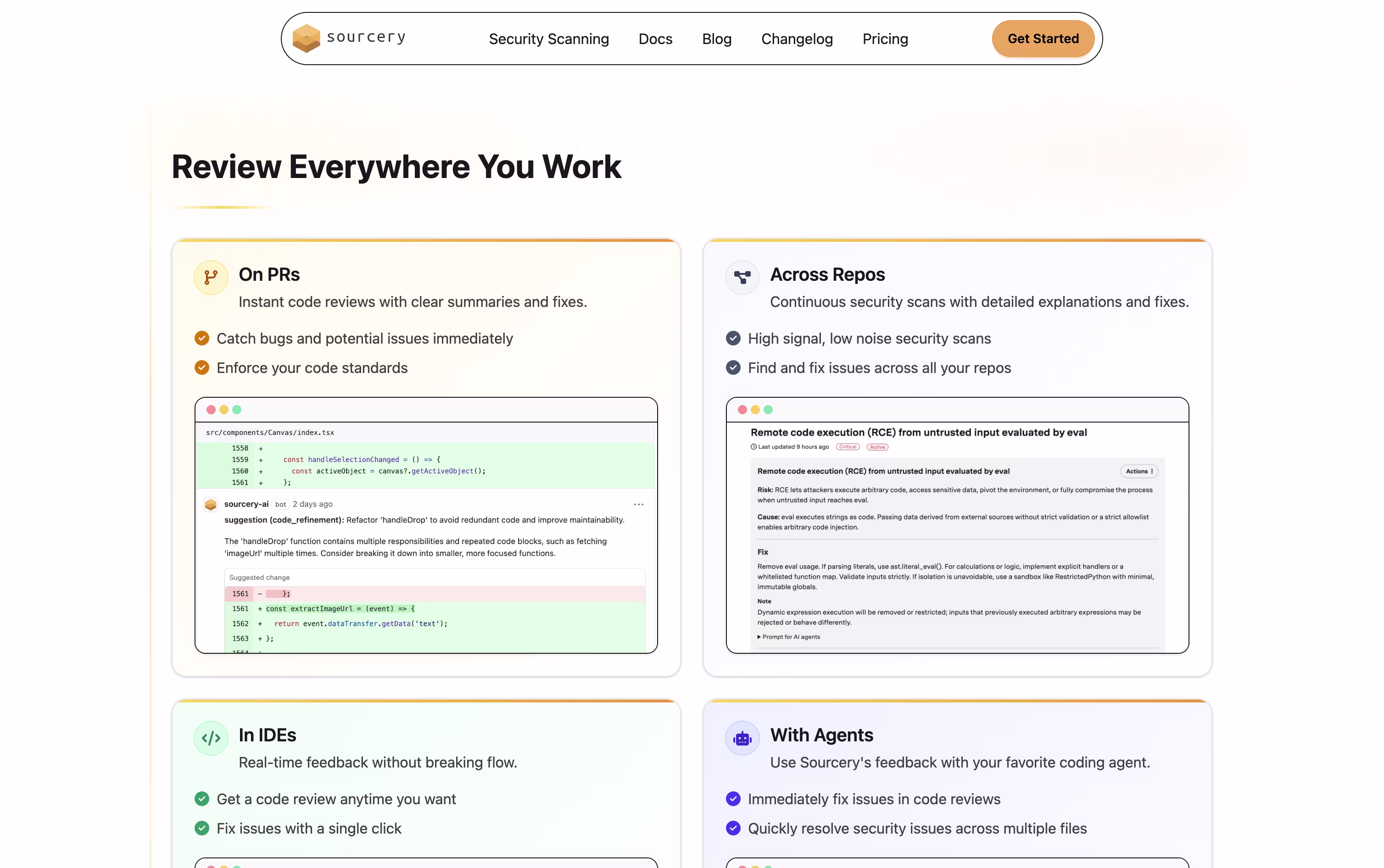This screenshot has width=1384, height=868.
Task: Click the red dot in Across Repos window
Action: tap(742, 410)
